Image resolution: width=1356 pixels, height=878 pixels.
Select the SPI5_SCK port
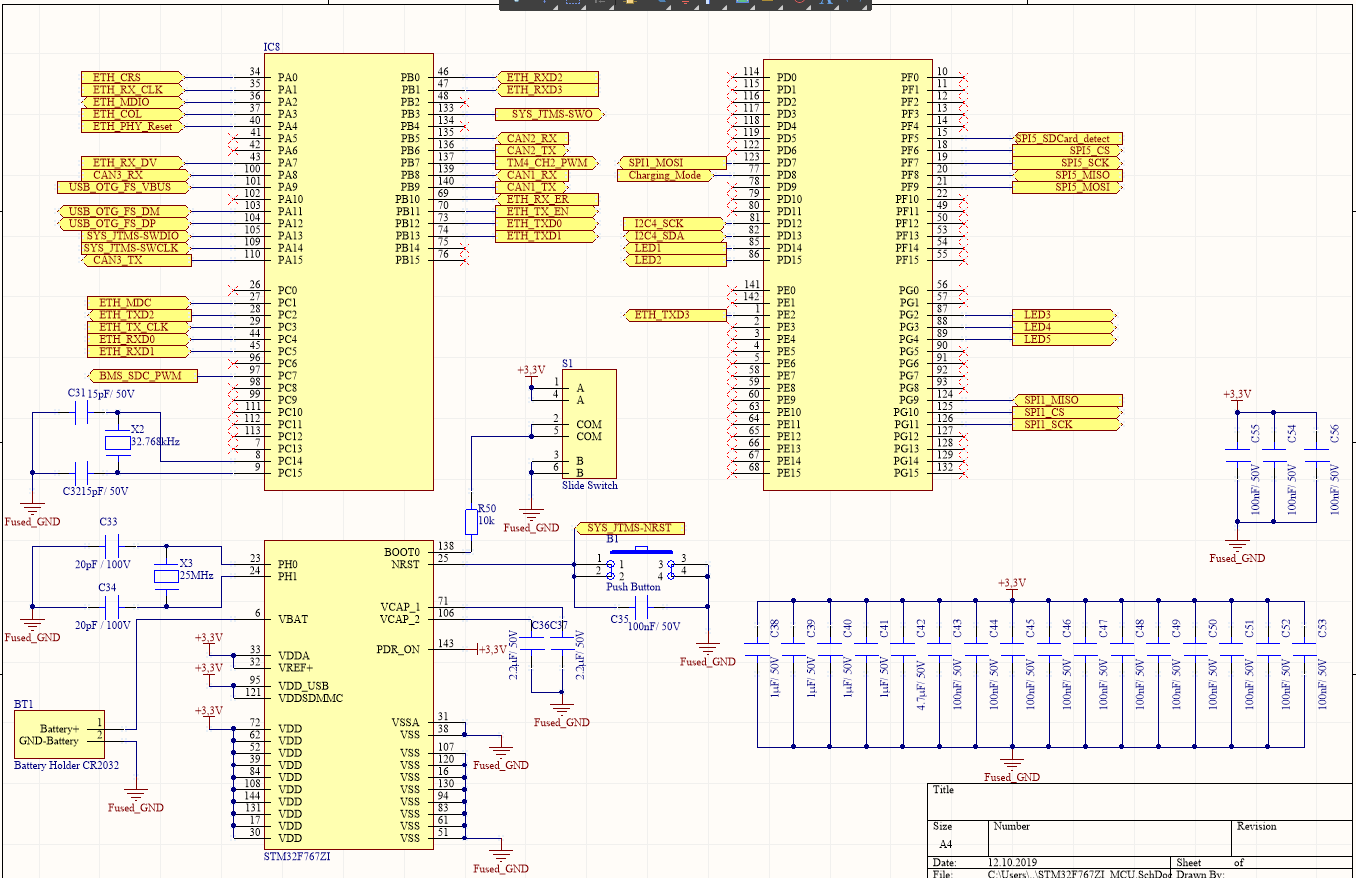1066,162
